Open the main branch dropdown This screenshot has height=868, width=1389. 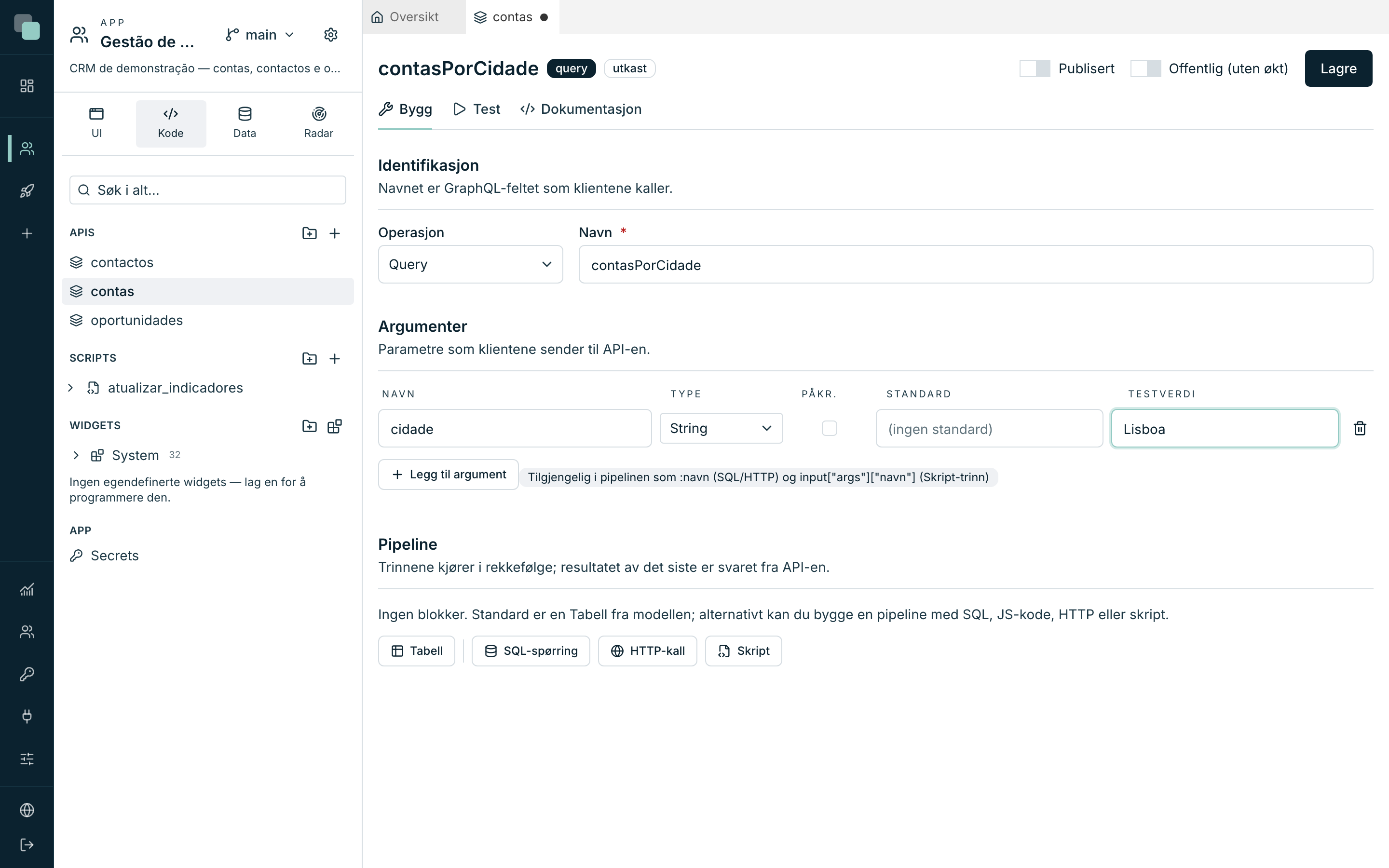tap(260, 35)
